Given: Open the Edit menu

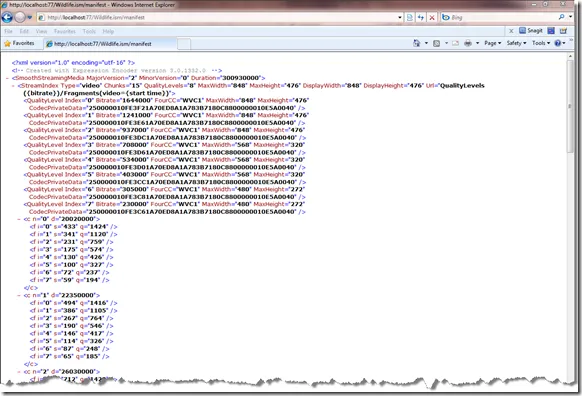Looking at the screenshot, I should pyautogui.click(x=24, y=32).
